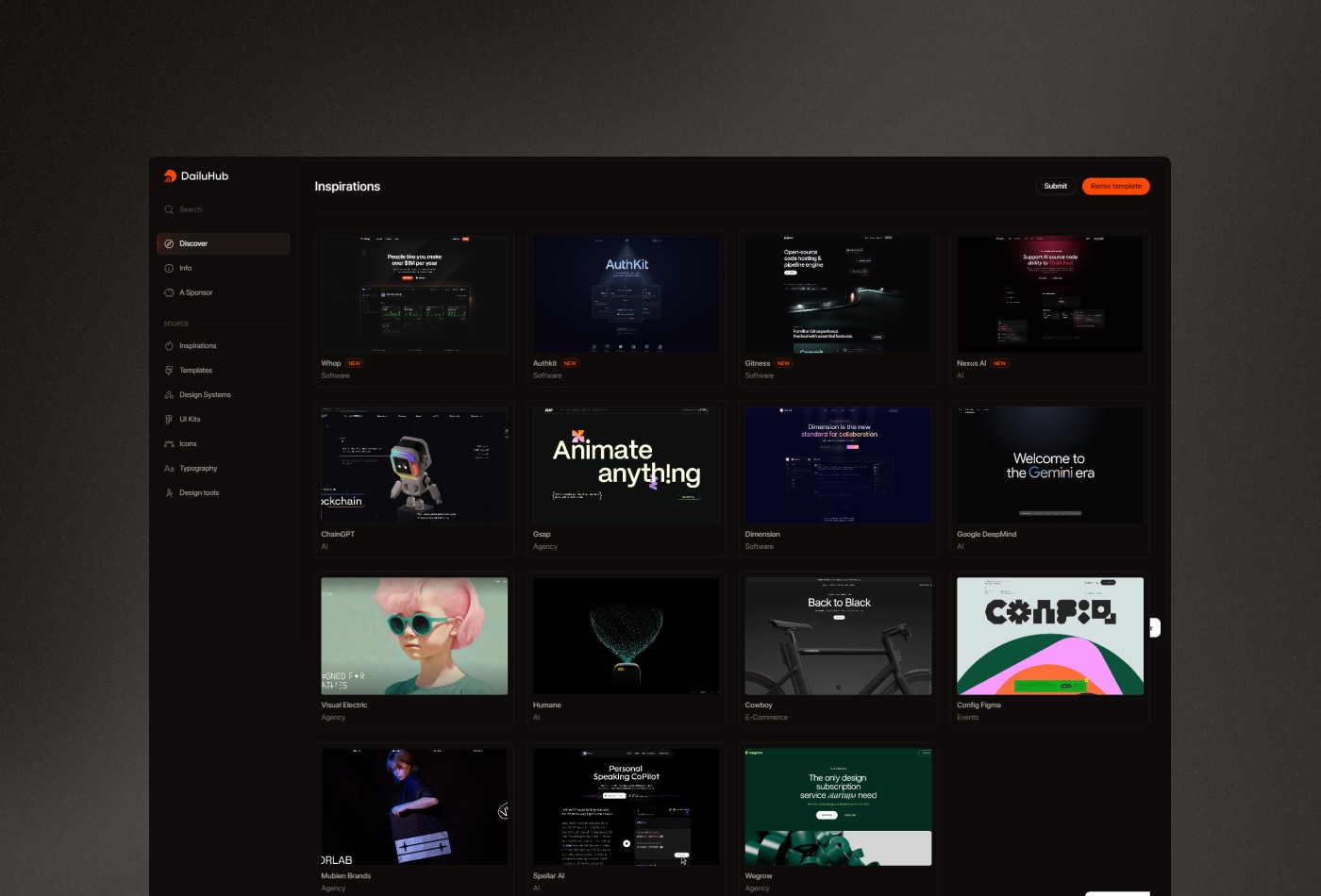Viewport: 1321px width, 896px height.
Task: Open the ChainGPT robot thumbnail
Action: pos(414,465)
